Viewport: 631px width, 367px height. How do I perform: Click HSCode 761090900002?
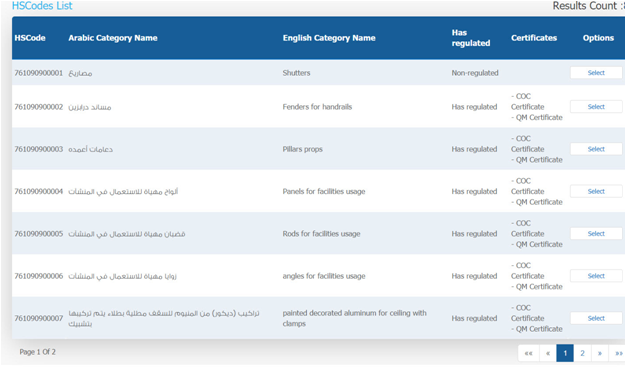[x=39, y=107]
